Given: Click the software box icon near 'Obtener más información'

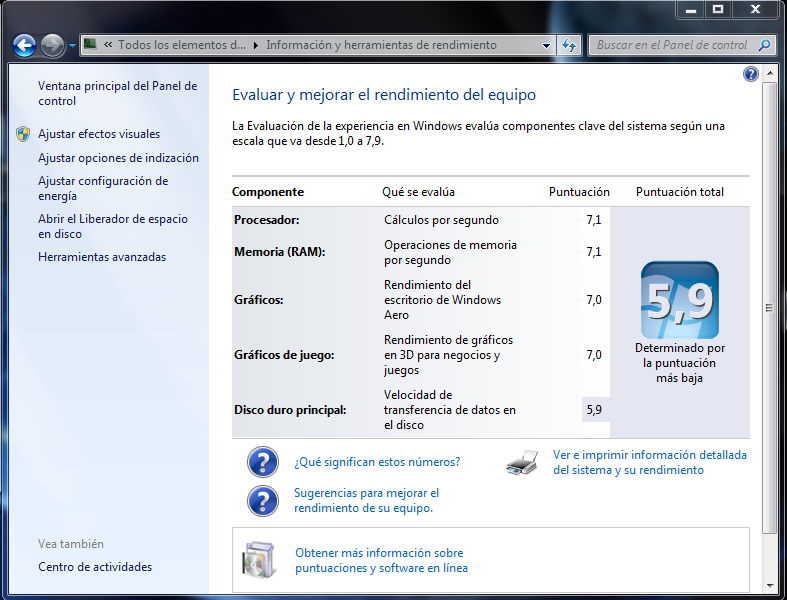Looking at the screenshot, I should [258, 560].
